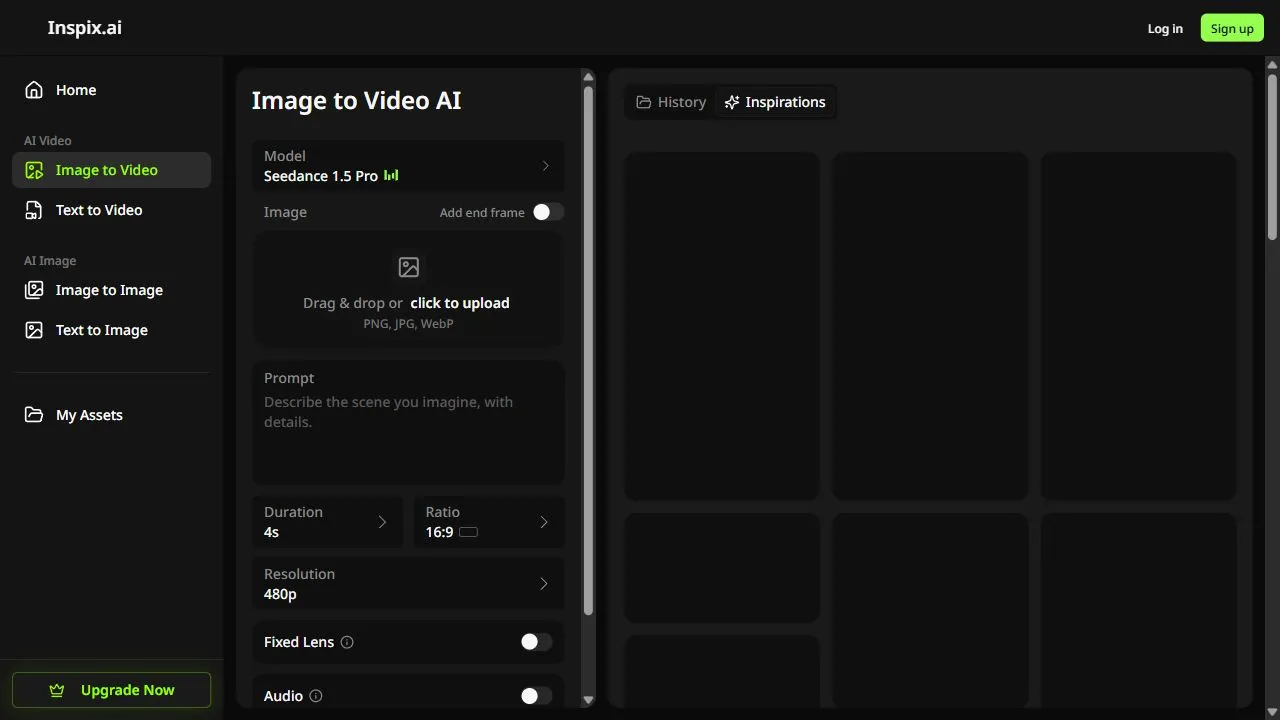Enable the Fixed Lens switch
The height and width of the screenshot is (720, 1280).
536,642
